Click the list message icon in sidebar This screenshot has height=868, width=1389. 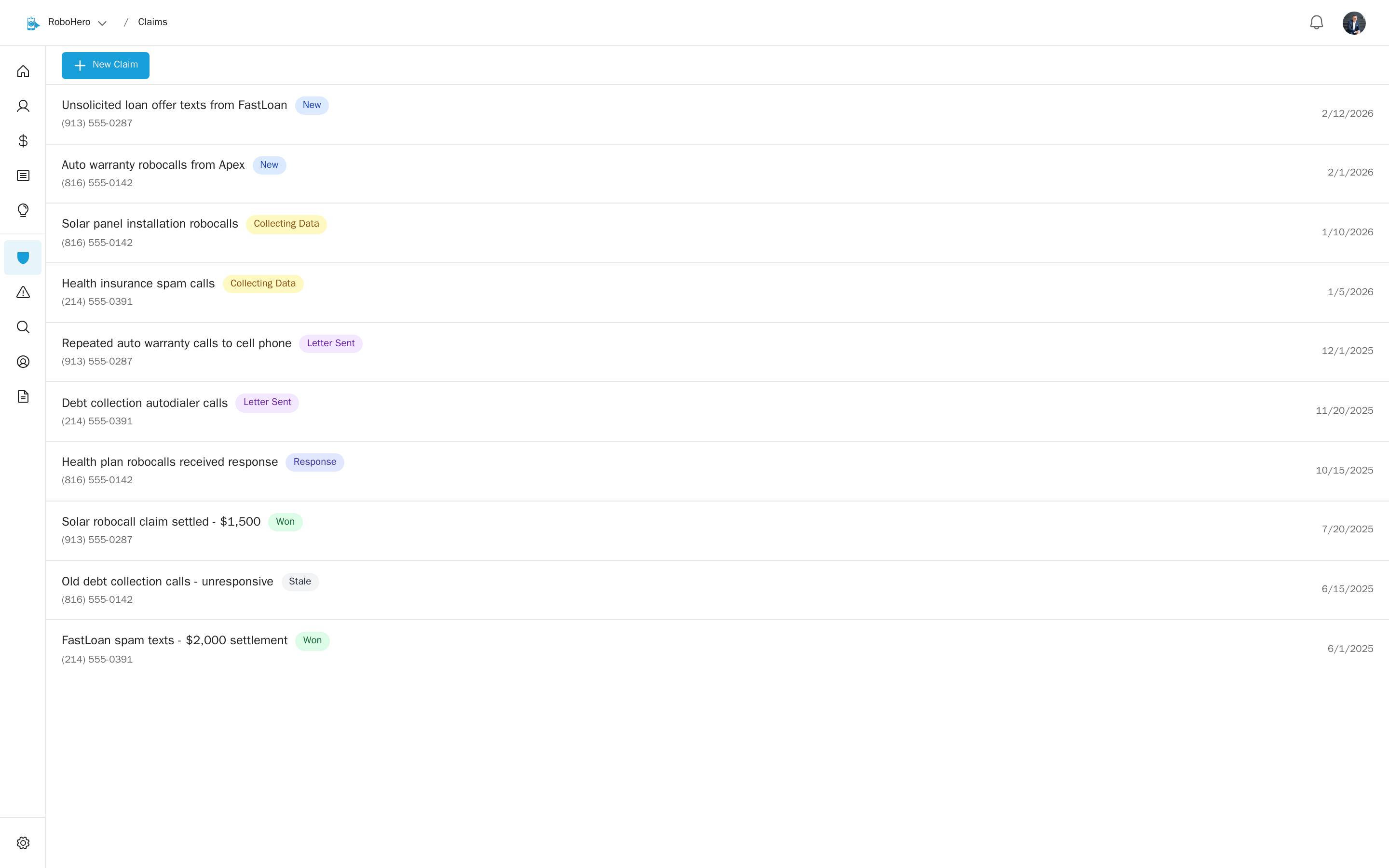(x=23, y=176)
